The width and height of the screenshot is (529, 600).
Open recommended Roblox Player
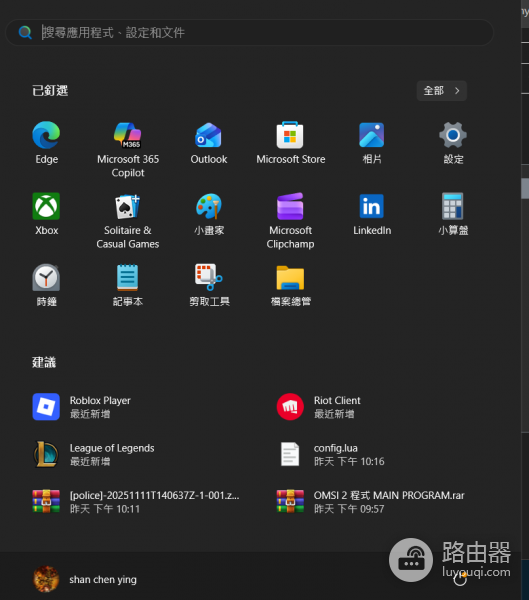click(x=82, y=407)
